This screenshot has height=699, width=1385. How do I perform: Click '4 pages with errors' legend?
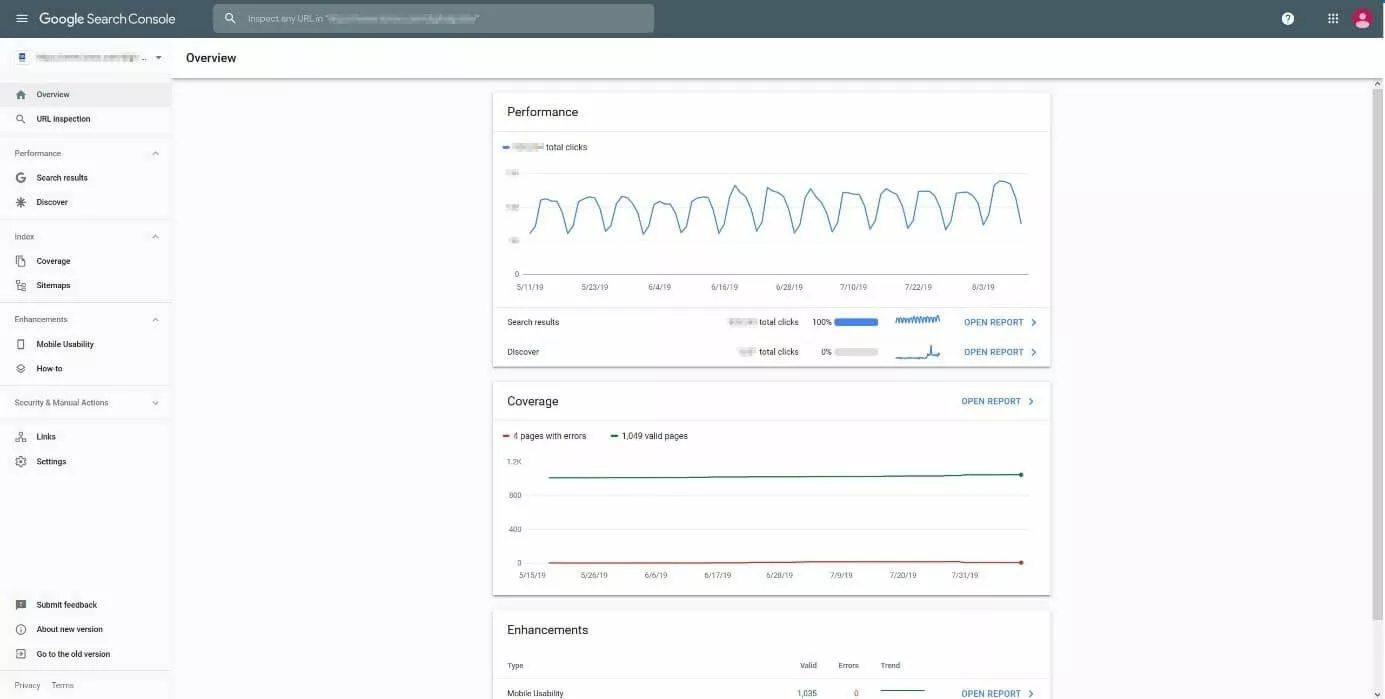[x=545, y=436]
